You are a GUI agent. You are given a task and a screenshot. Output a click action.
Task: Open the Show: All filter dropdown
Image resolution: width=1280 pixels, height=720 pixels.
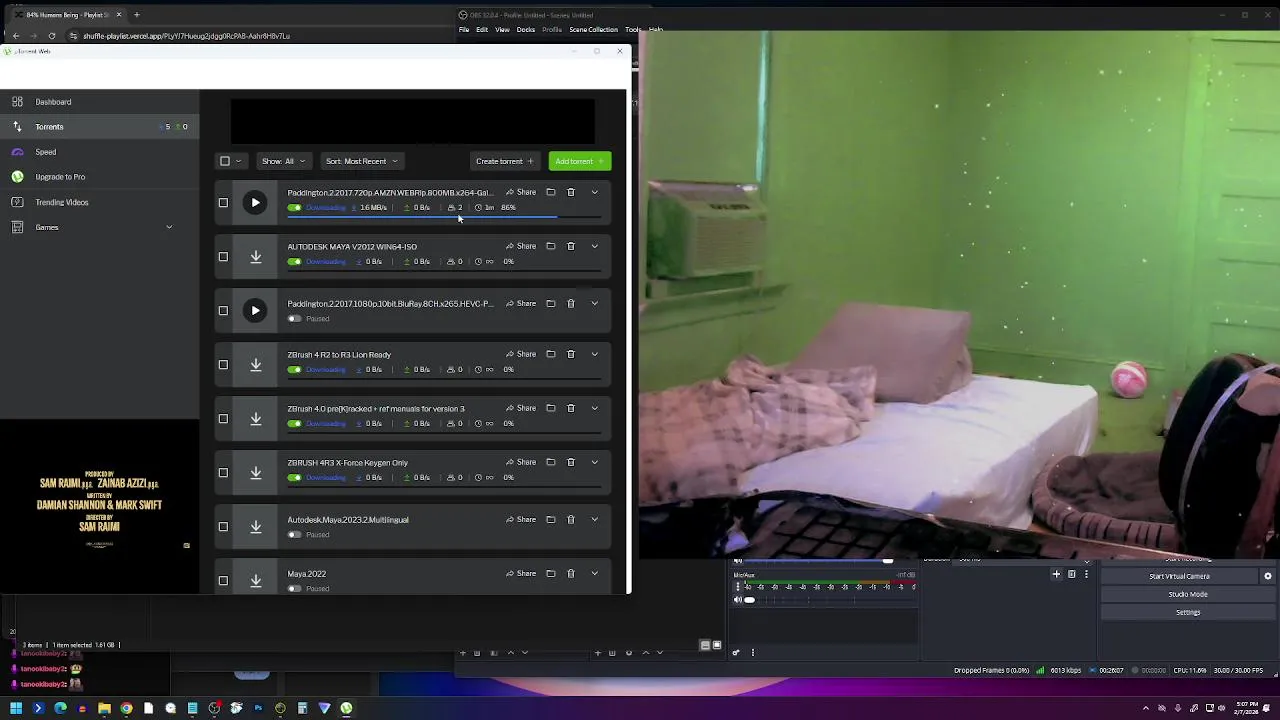click(283, 161)
